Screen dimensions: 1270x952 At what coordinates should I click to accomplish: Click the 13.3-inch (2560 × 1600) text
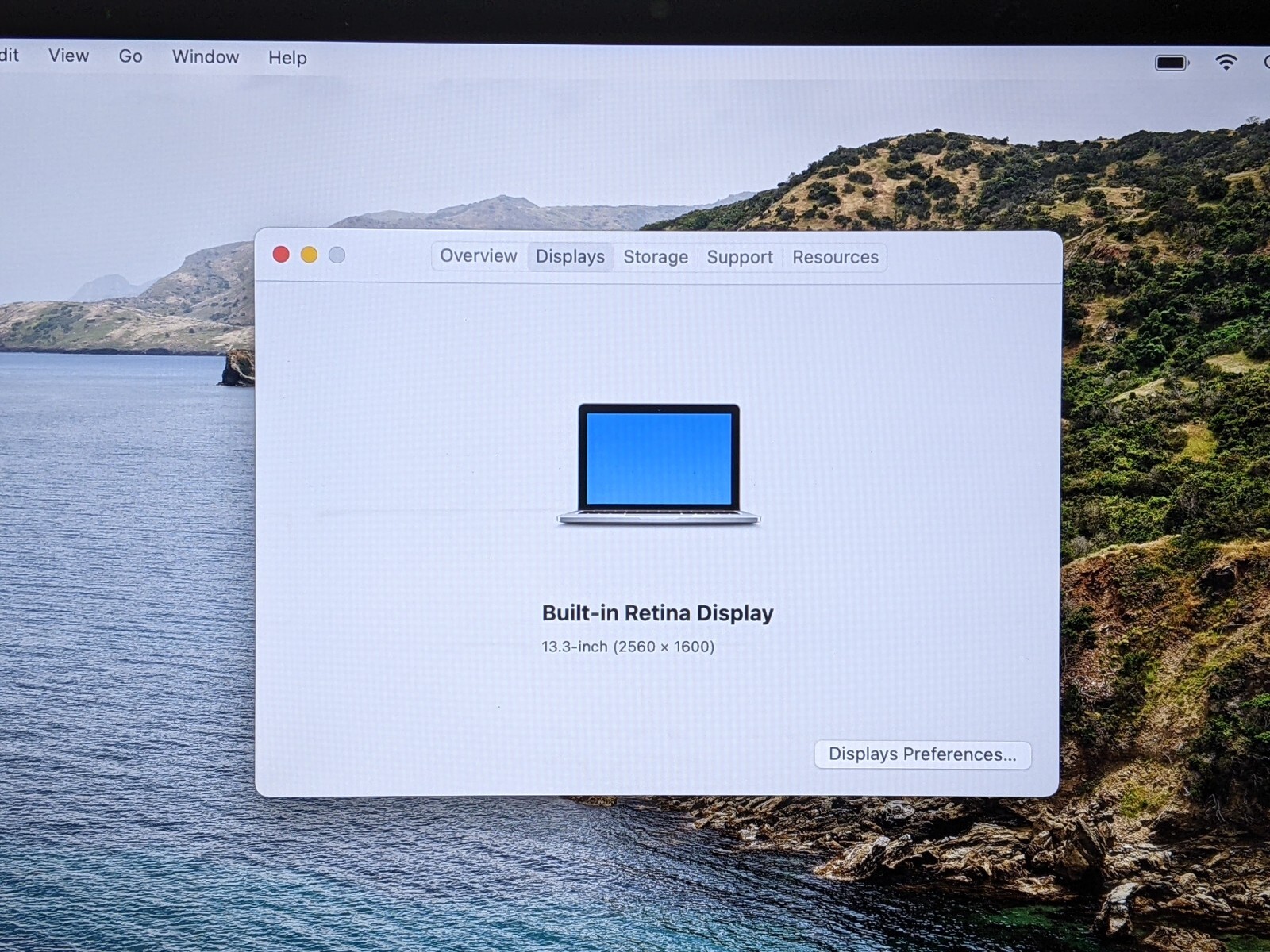[628, 647]
